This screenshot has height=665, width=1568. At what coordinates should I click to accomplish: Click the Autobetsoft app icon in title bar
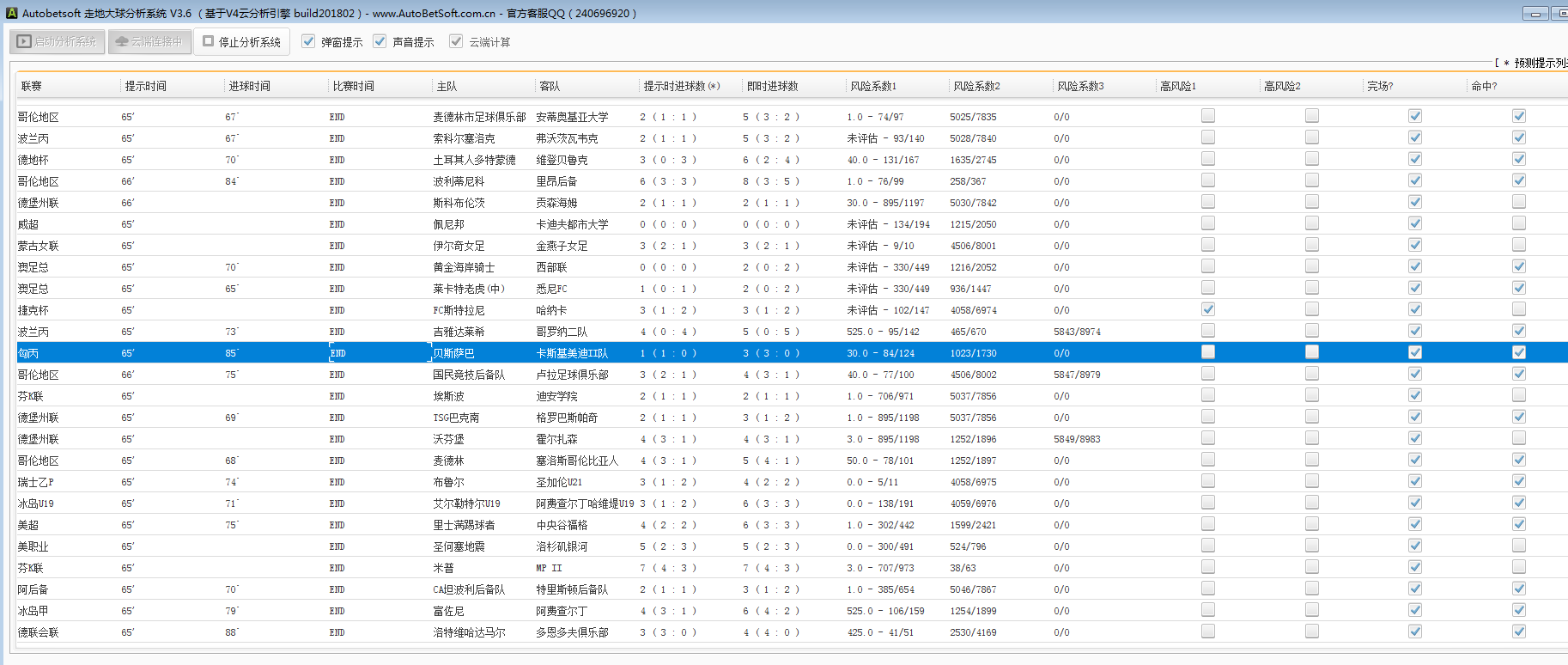(x=11, y=13)
